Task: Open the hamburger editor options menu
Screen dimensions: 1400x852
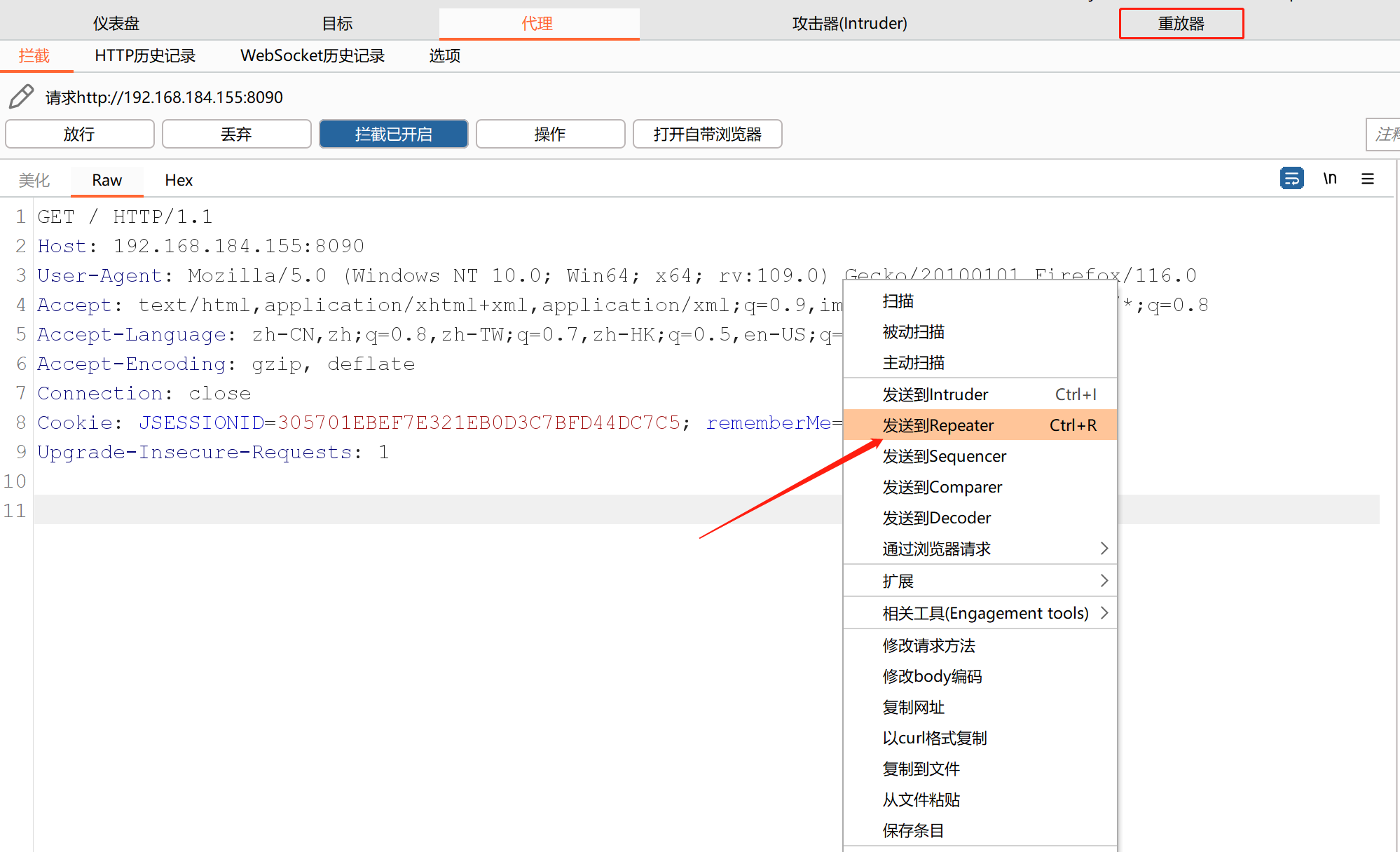Action: click(x=1367, y=179)
